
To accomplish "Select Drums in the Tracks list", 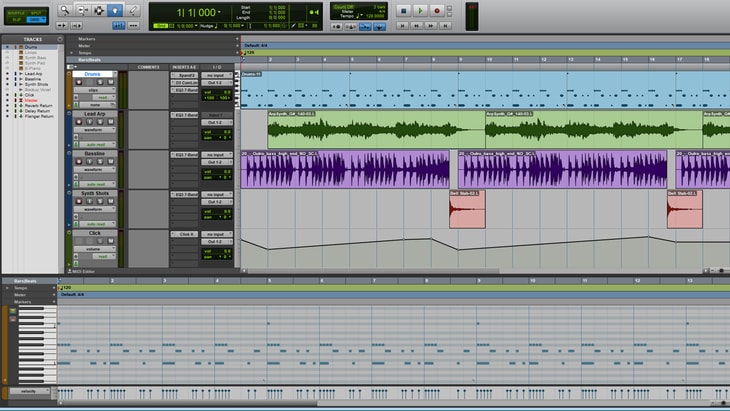I will click(x=31, y=47).
